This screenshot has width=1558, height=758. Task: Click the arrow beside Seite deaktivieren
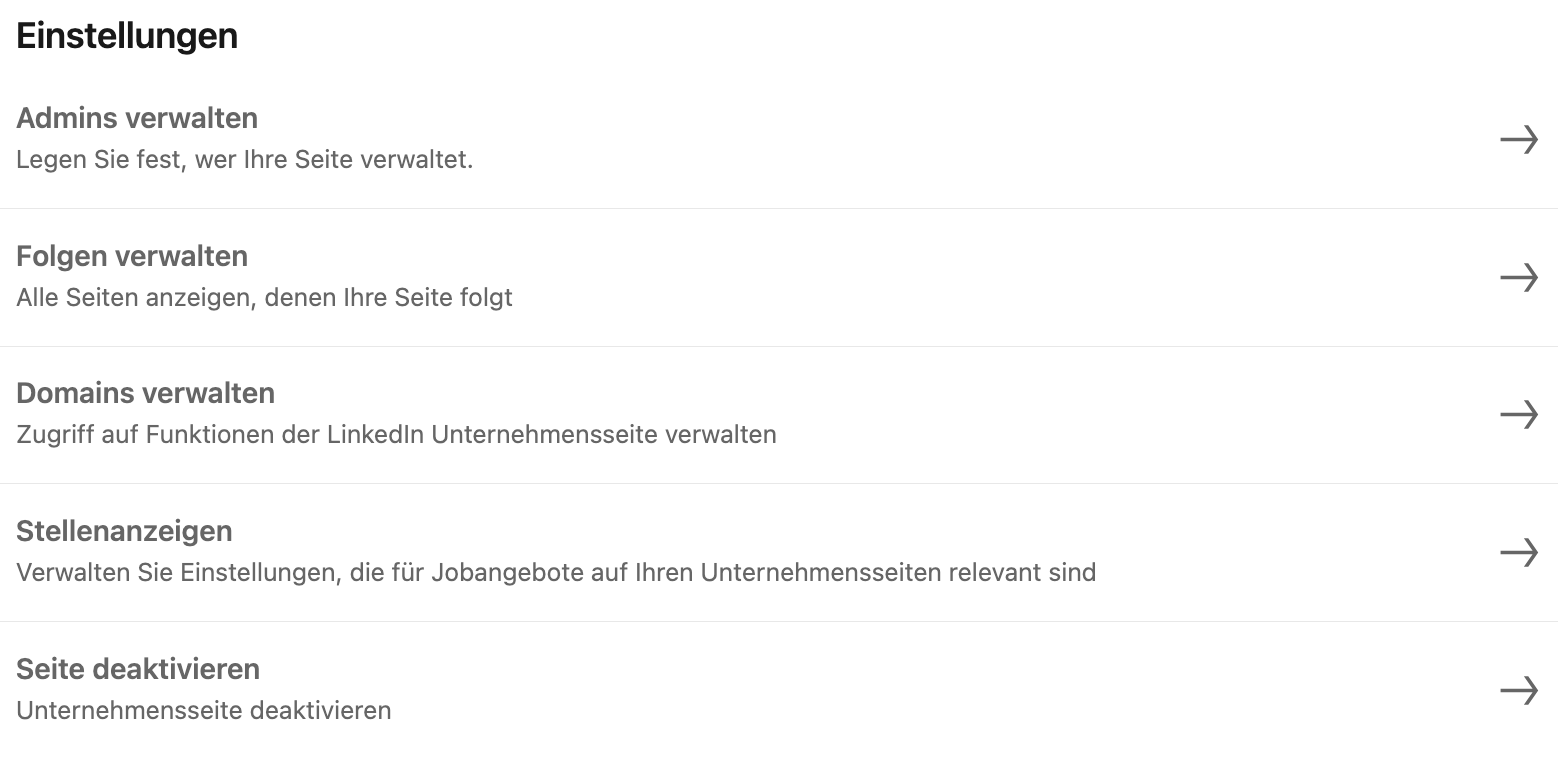click(x=1518, y=689)
